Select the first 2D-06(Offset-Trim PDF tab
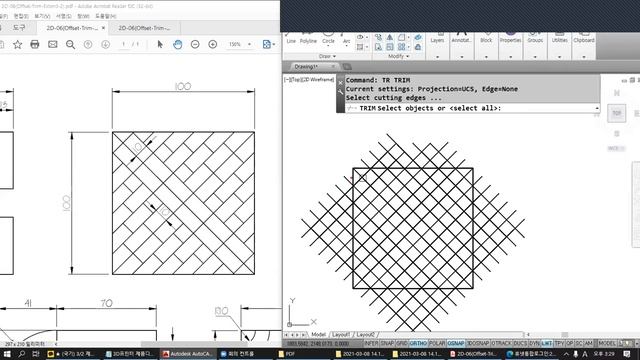This screenshot has height=360, width=640. 72,28
